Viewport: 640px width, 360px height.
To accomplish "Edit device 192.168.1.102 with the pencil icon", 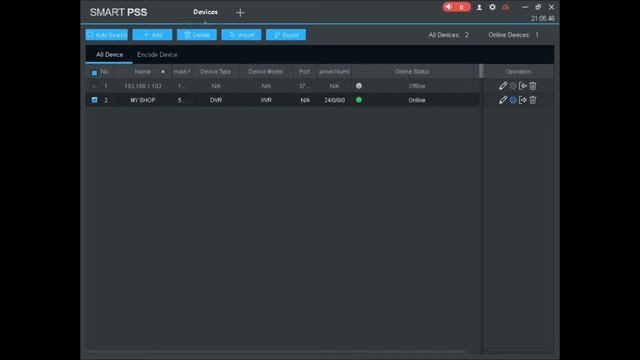I will click(x=503, y=86).
